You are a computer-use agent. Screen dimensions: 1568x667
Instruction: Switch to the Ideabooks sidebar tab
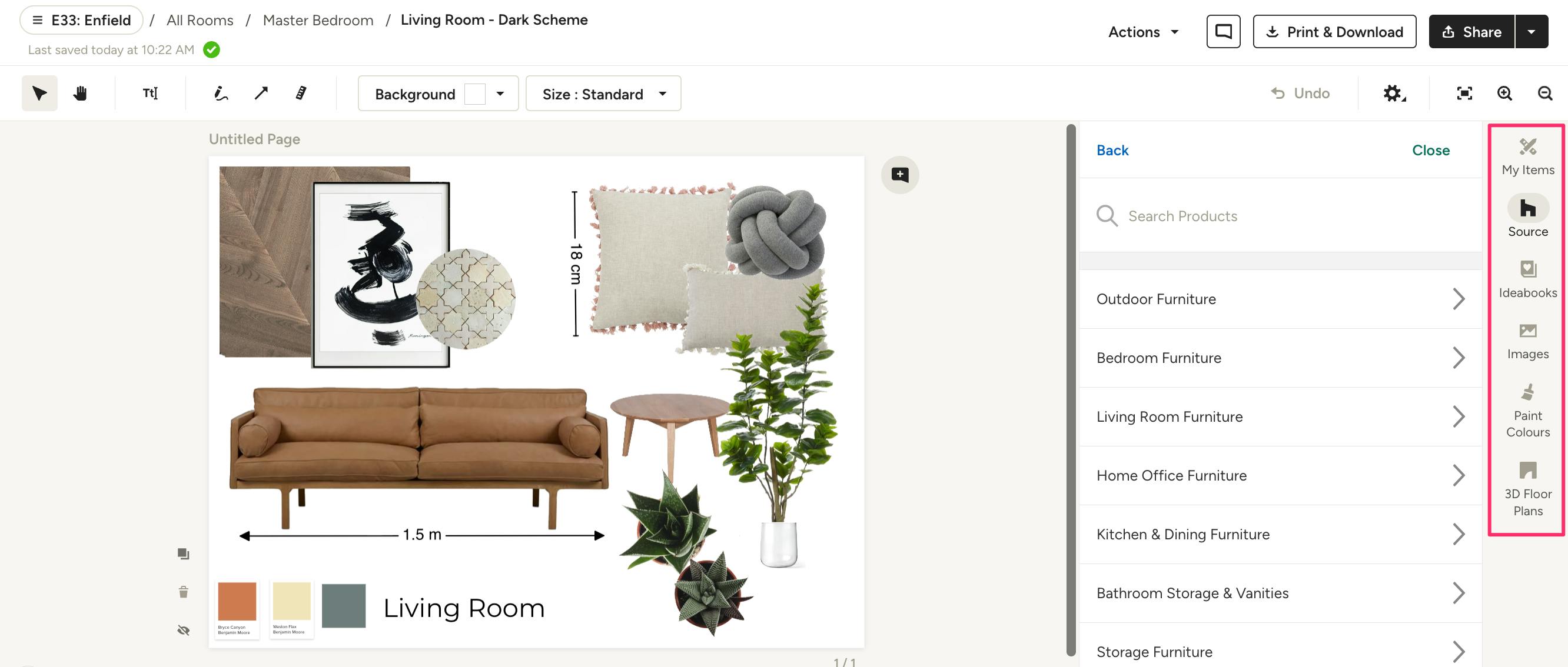[1528, 280]
